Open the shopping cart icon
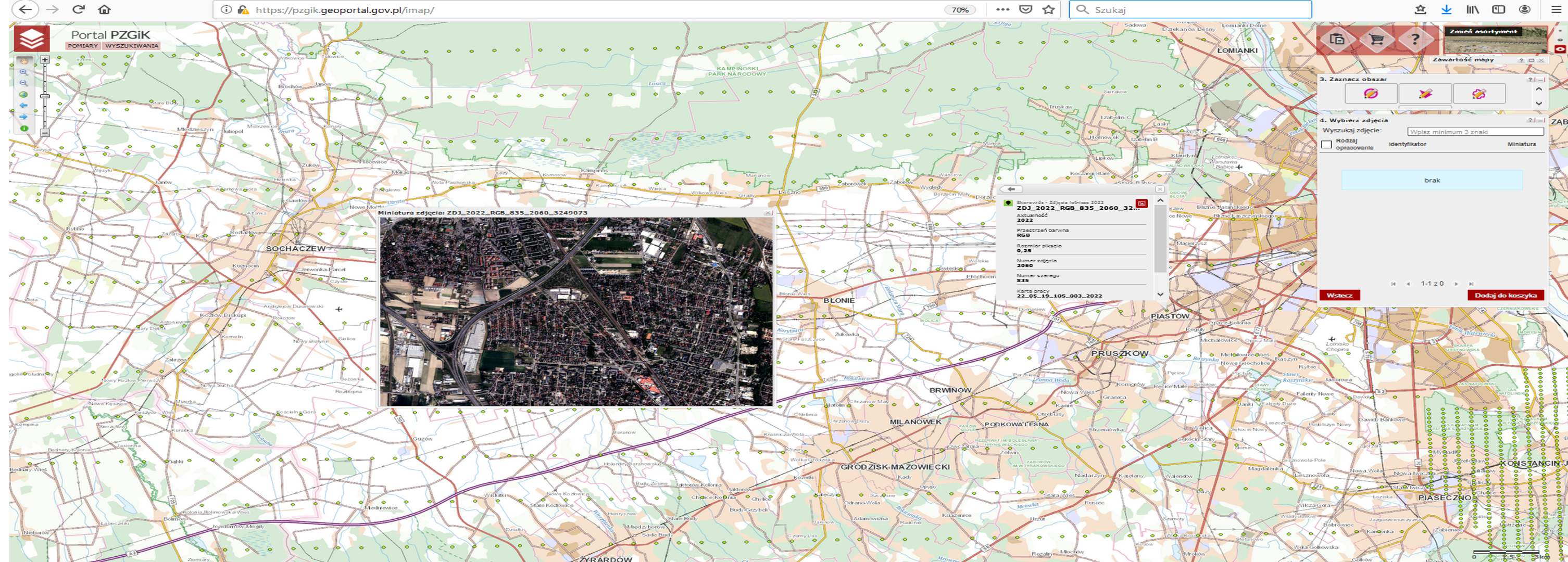This screenshot has height=562, width=1568. click(1376, 40)
